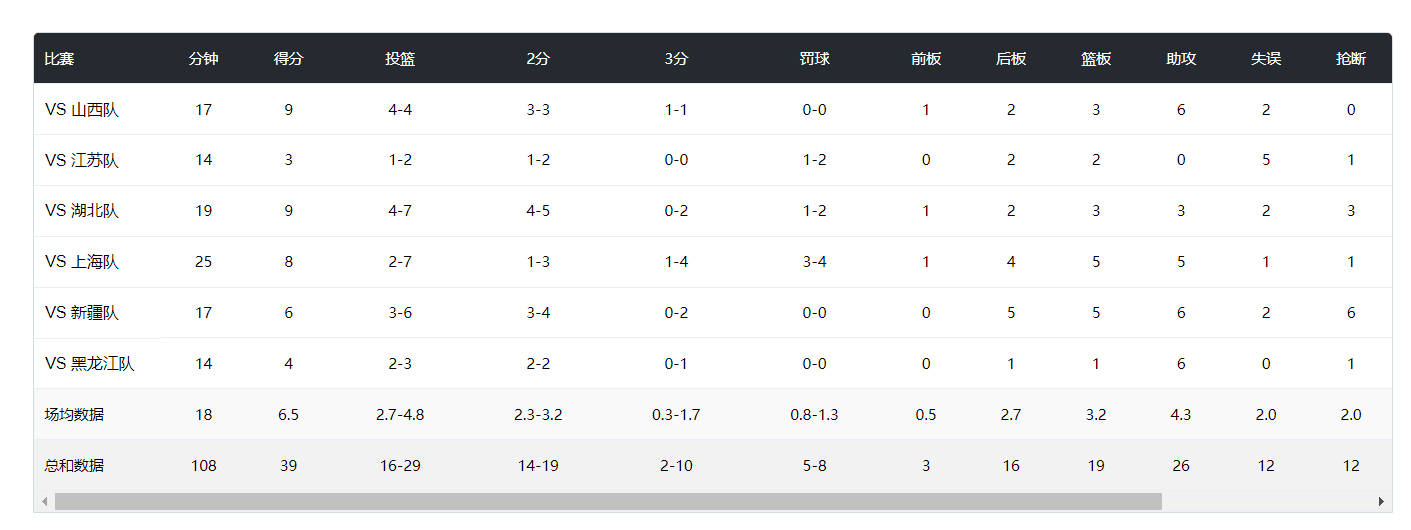Viewport: 1411px width, 530px height.
Task: Click the horizontal scrollbar thumb
Action: coord(608,501)
